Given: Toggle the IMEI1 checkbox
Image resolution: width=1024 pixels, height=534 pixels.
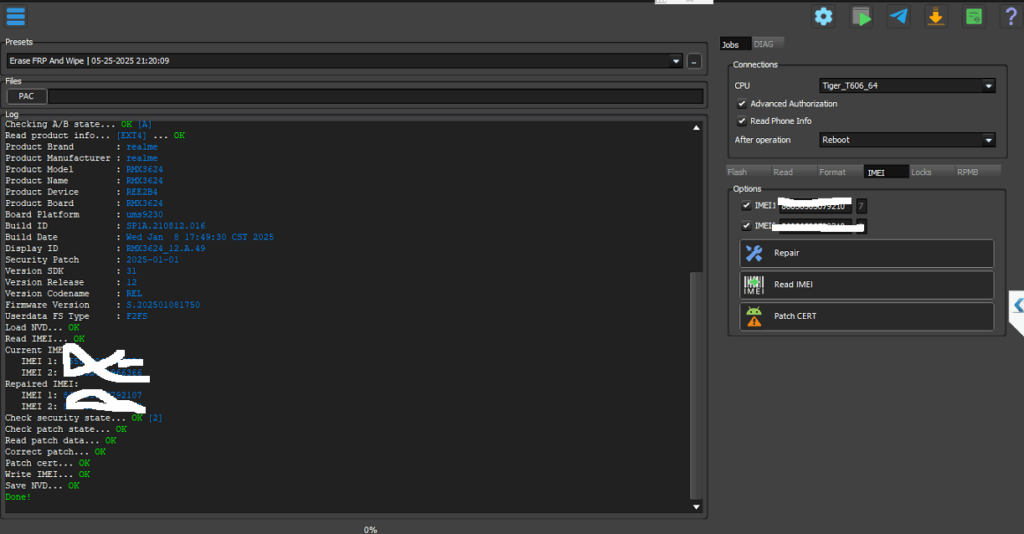Looking at the screenshot, I should pos(746,205).
